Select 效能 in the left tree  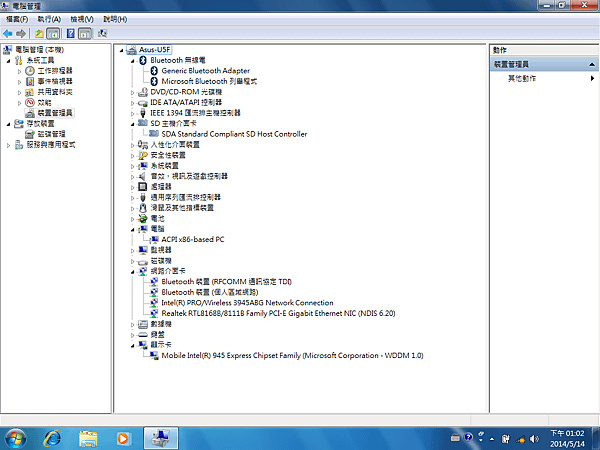[44, 103]
